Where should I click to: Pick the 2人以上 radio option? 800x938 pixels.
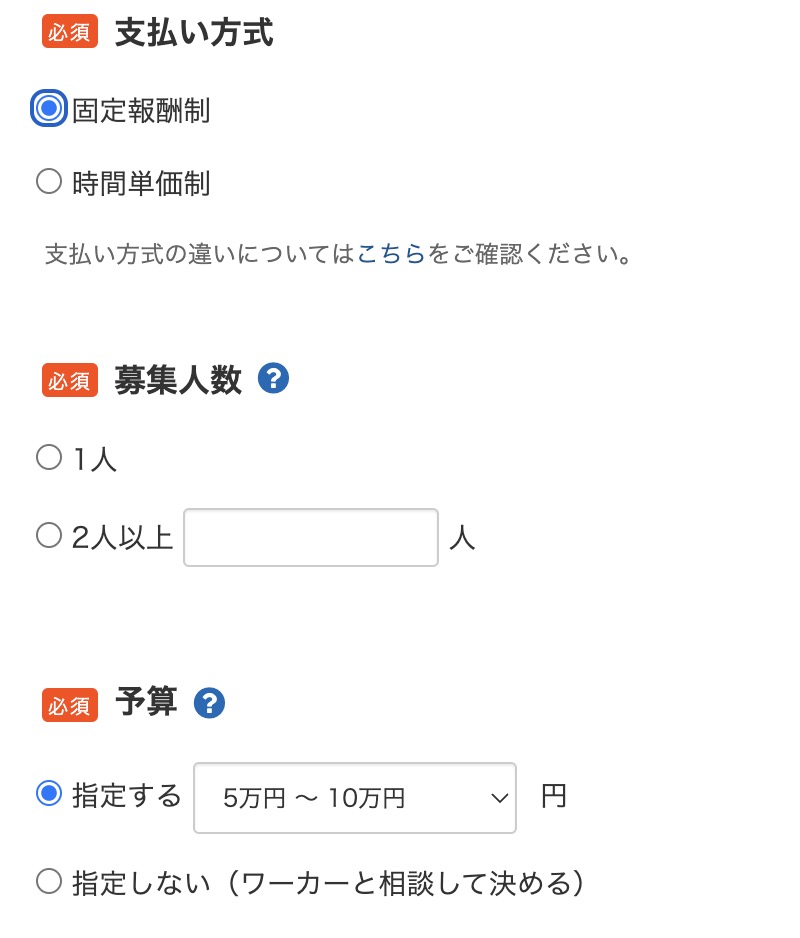coord(49,536)
